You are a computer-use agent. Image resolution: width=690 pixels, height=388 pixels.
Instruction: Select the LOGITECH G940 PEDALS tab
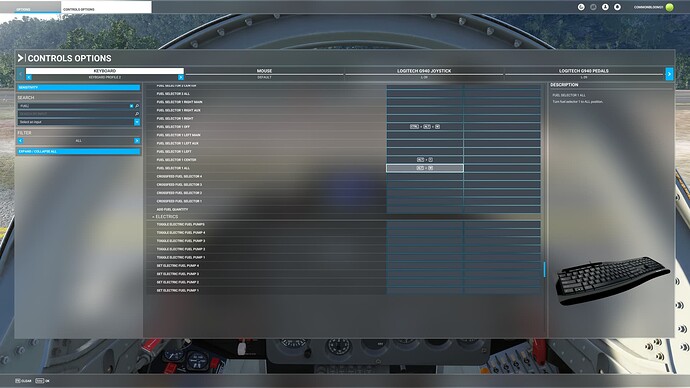[584, 70]
